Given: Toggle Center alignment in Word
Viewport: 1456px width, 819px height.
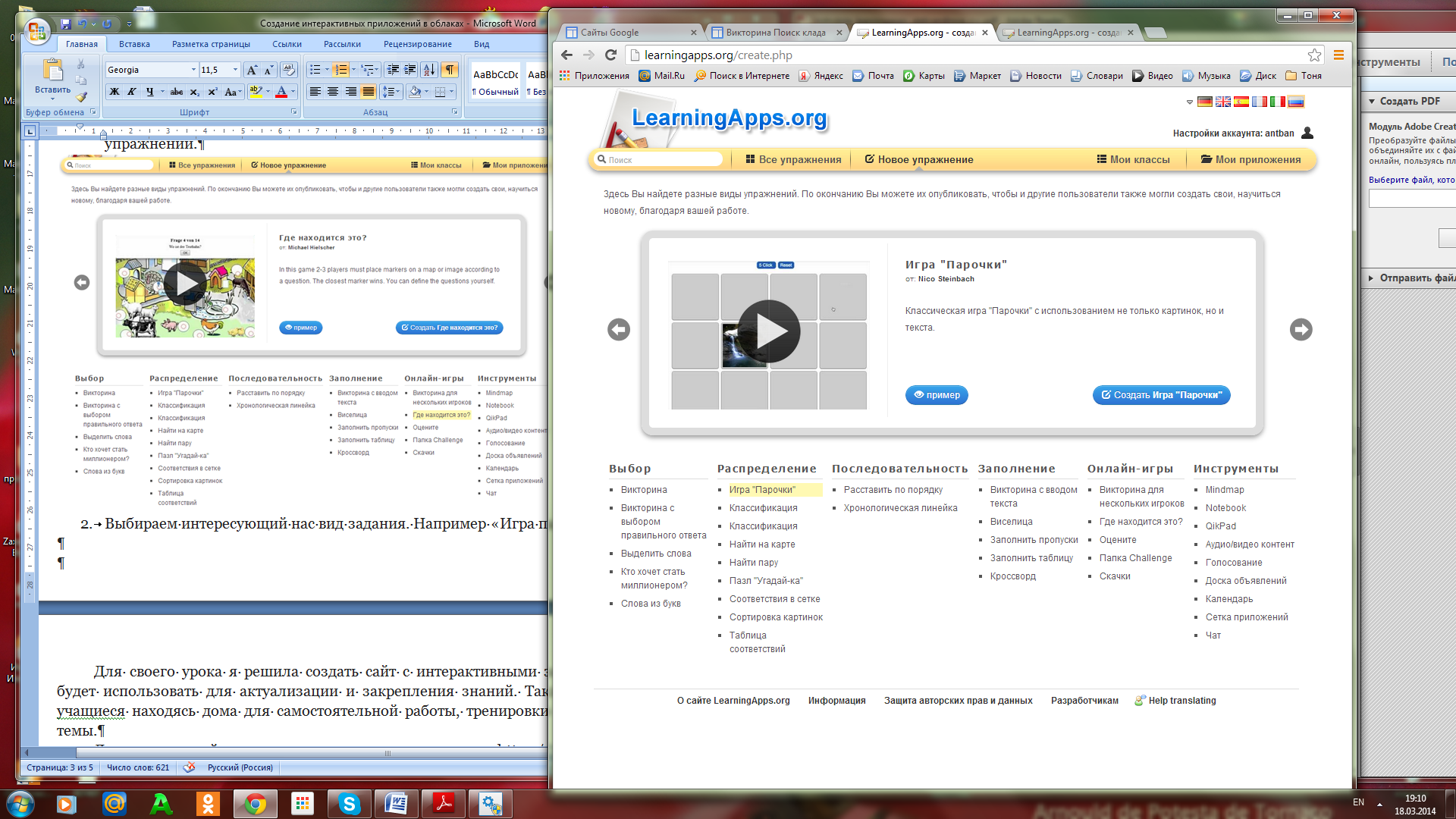Looking at the screenshot, I should (333, 92).
